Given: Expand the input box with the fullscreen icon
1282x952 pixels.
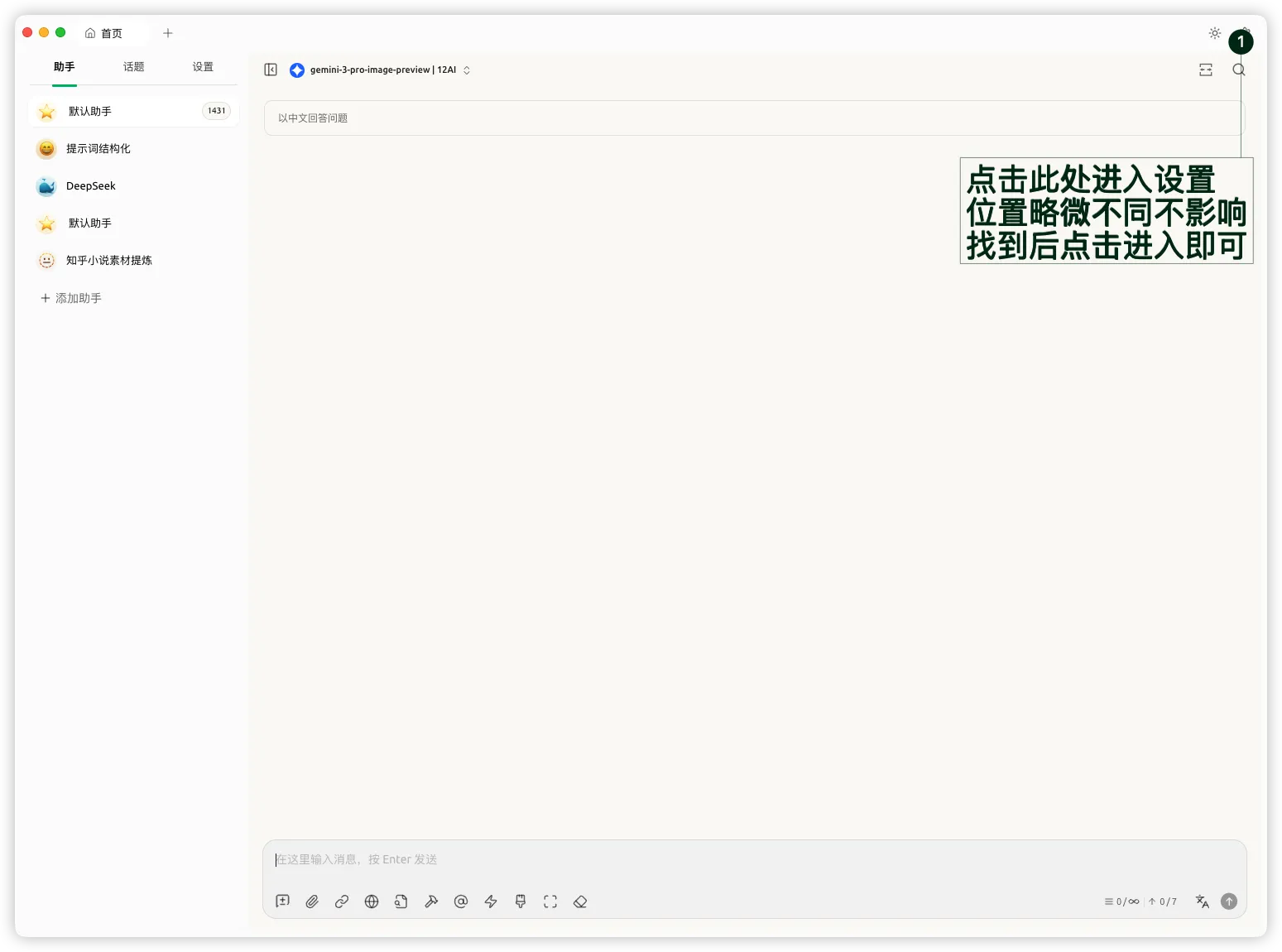Looking at the screenshot, I should [550, 902].
